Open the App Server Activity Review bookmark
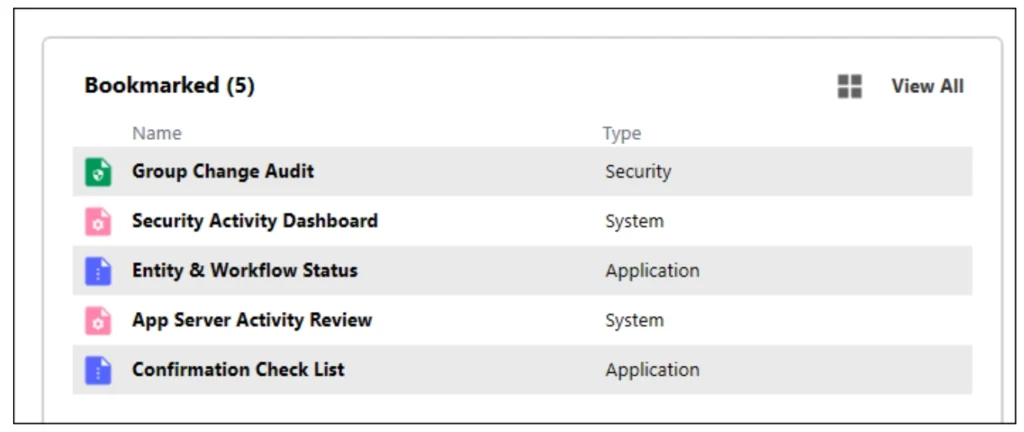 [252, 320]
